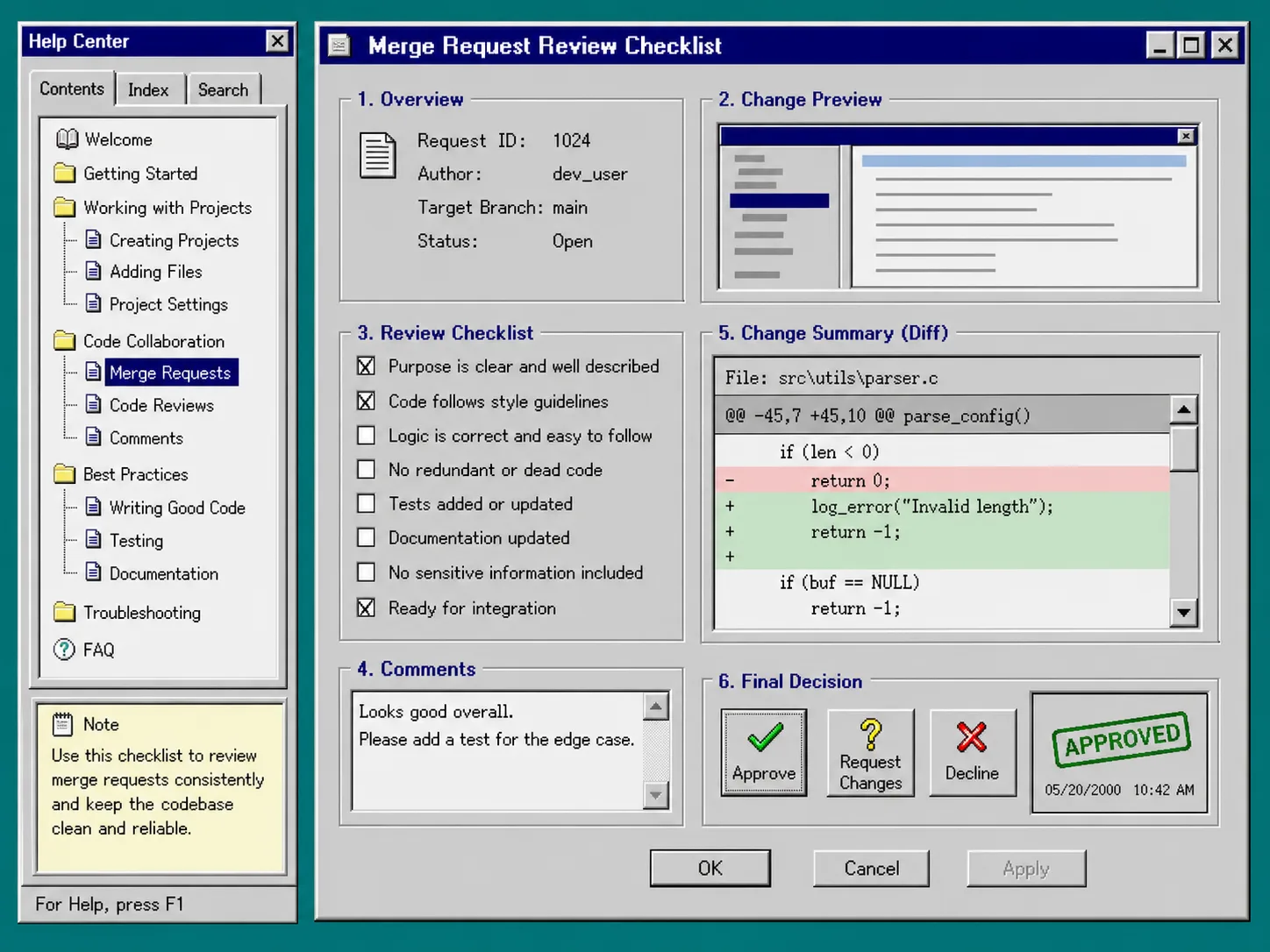Click the Cancel button
Image resolution: width=1270 pixels, height=952 pixels.
tap(871, 868)
